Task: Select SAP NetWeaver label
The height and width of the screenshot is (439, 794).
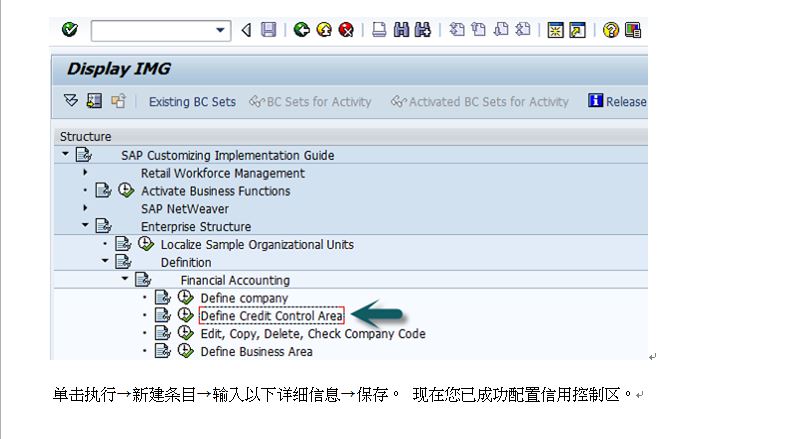Action: (184, 209)
